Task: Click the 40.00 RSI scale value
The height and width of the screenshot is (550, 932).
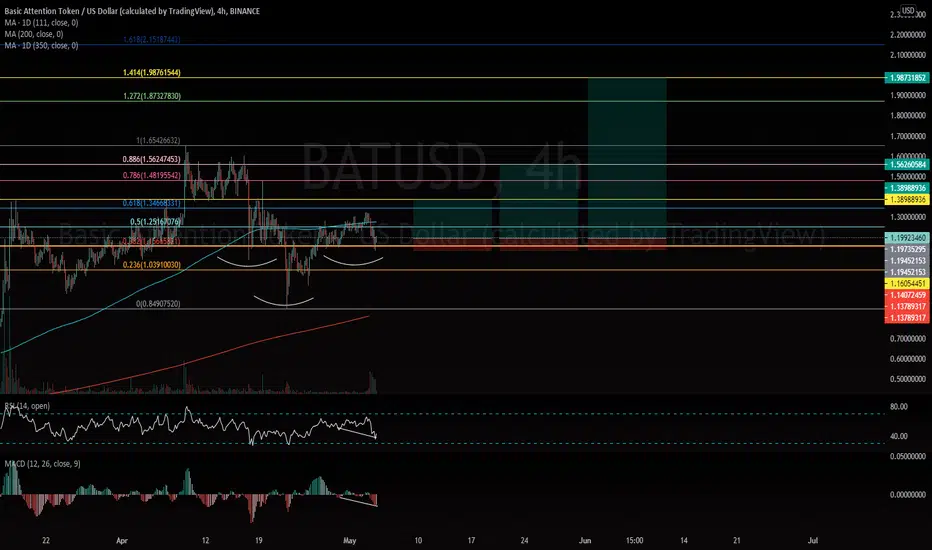Action: click(x=899, y=436)
